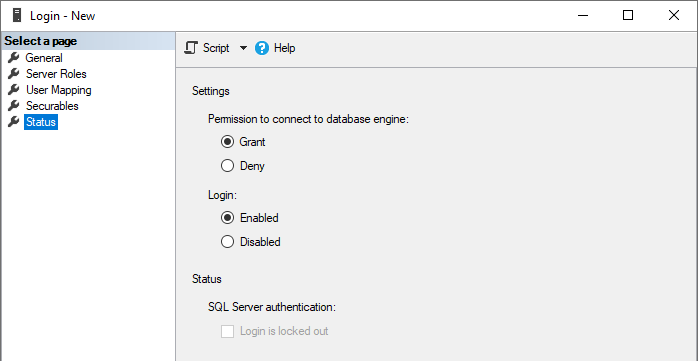This screenshot has height=361, width=698.
Task: Choose the Disabled login option
Action: click(227, 242)
